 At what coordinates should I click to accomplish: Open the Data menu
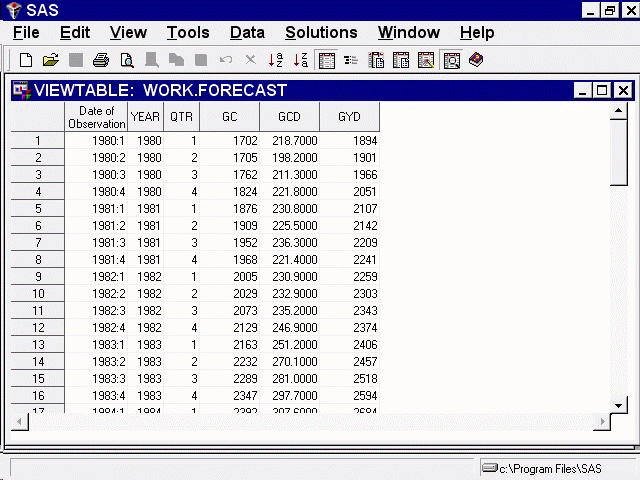[247, 33]
